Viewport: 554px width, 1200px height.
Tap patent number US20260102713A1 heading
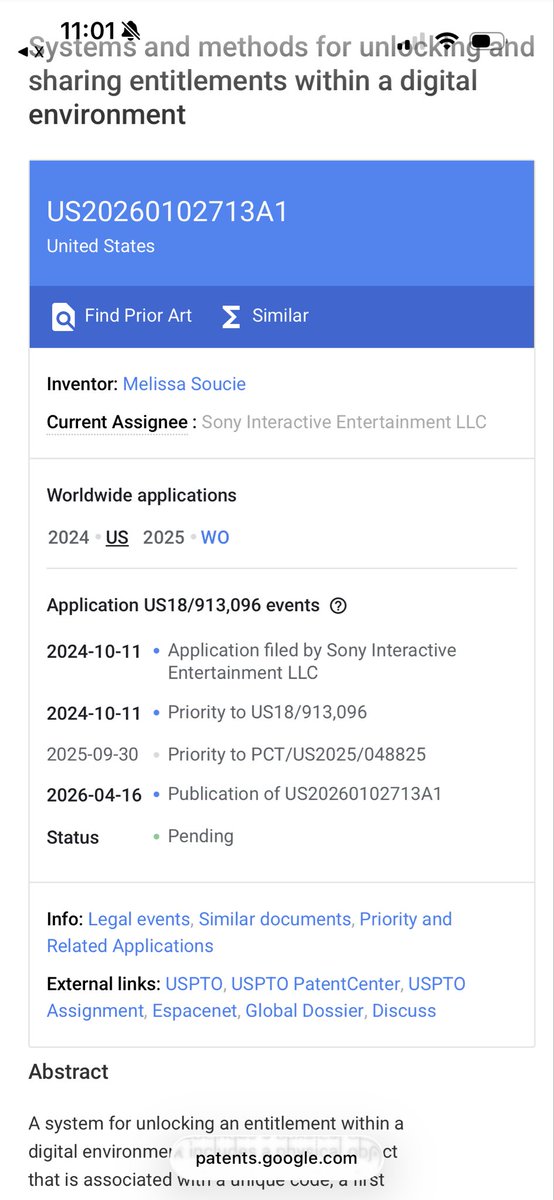click(167, 211)
